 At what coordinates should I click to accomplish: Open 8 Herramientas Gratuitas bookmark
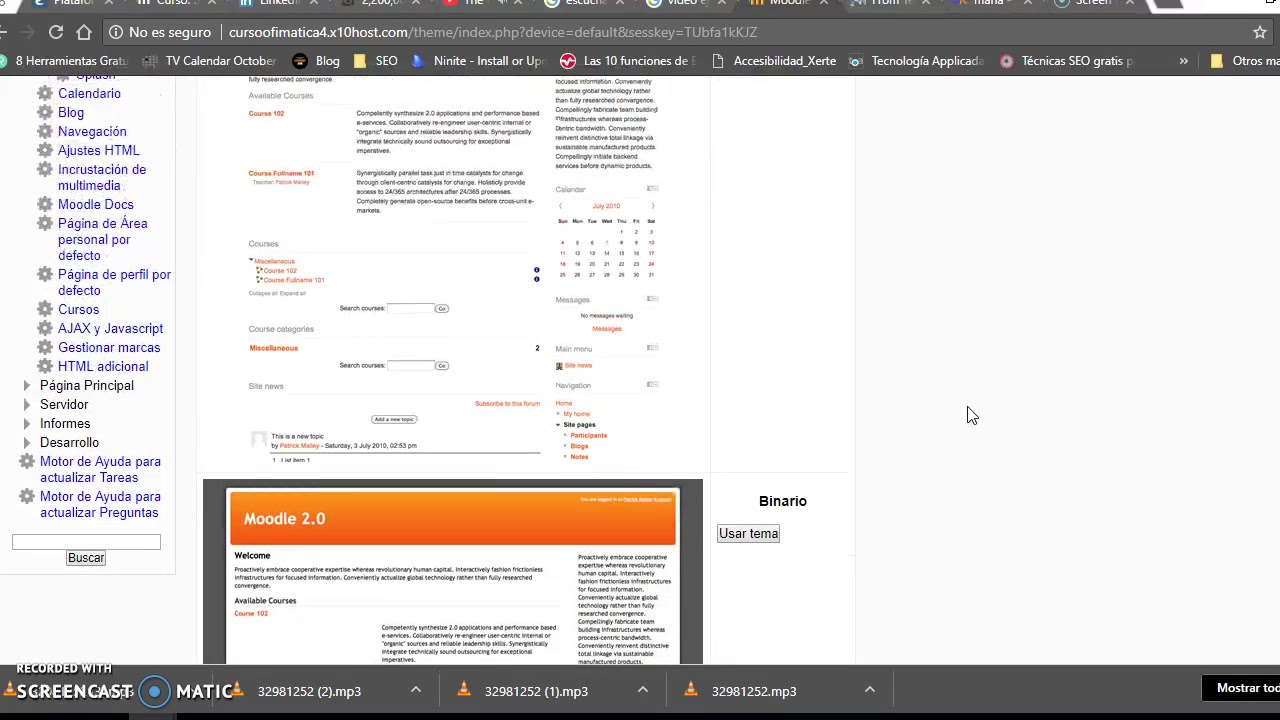pos(66,61)
